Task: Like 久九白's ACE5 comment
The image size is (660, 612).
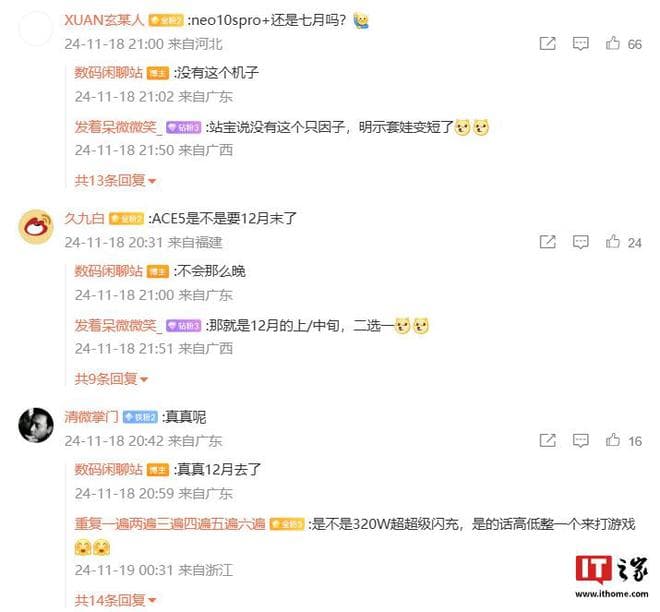Action: click(612, 242)
